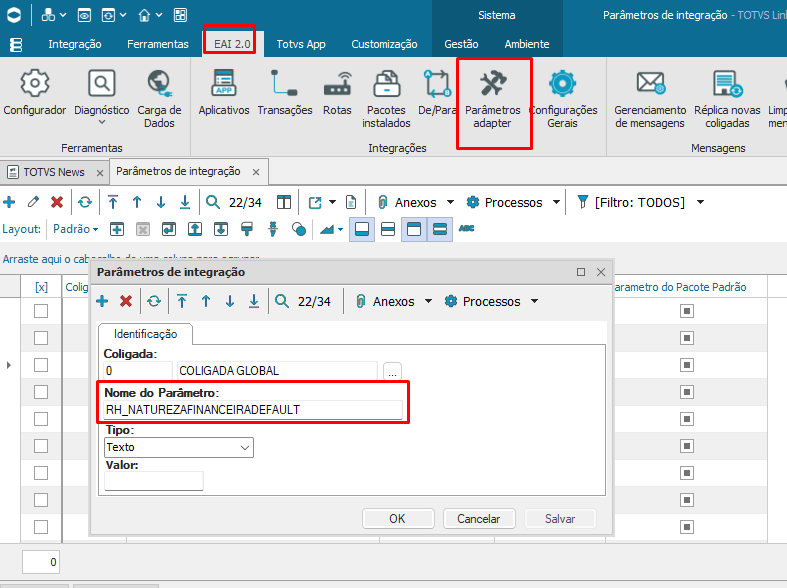Open the Configurador tool

pos(35,92)
